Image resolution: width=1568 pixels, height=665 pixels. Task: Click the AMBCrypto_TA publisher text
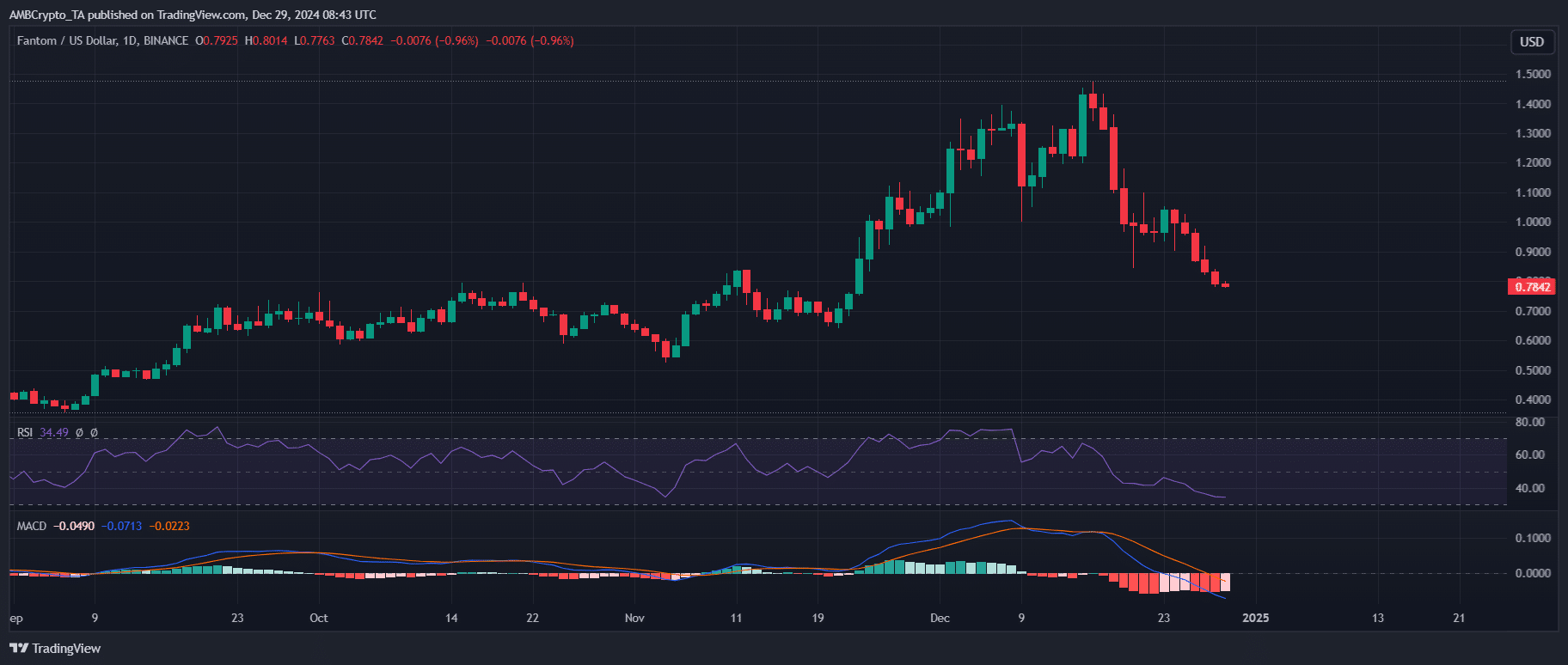[x=47, y=15]
